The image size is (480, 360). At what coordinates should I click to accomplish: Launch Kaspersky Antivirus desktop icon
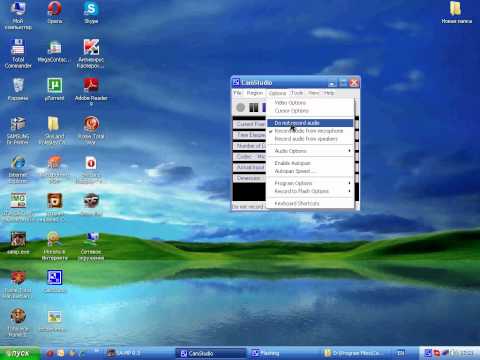[91, 54]
